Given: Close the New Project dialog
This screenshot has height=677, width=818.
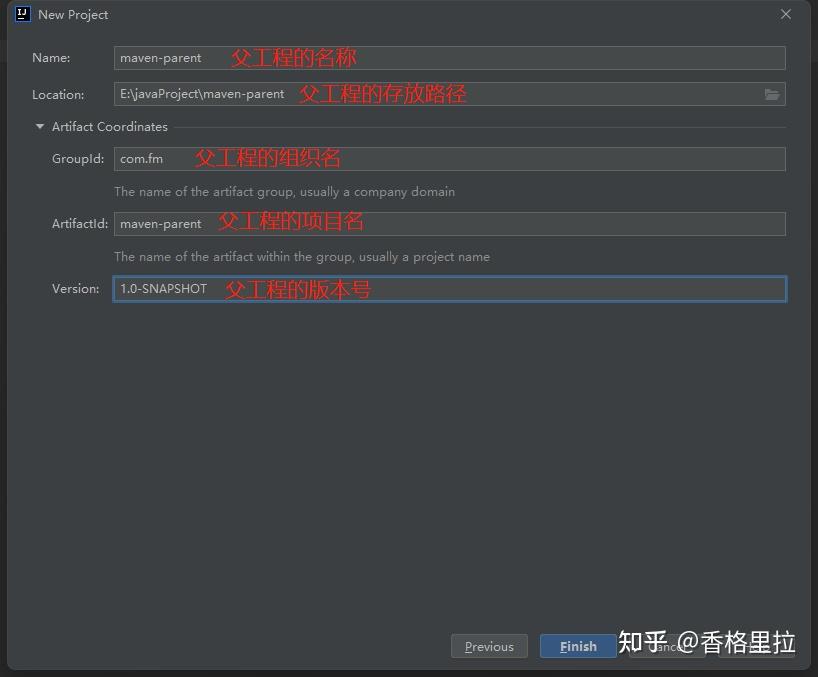Looking at the screenshot, I should [x=786, y=14].
